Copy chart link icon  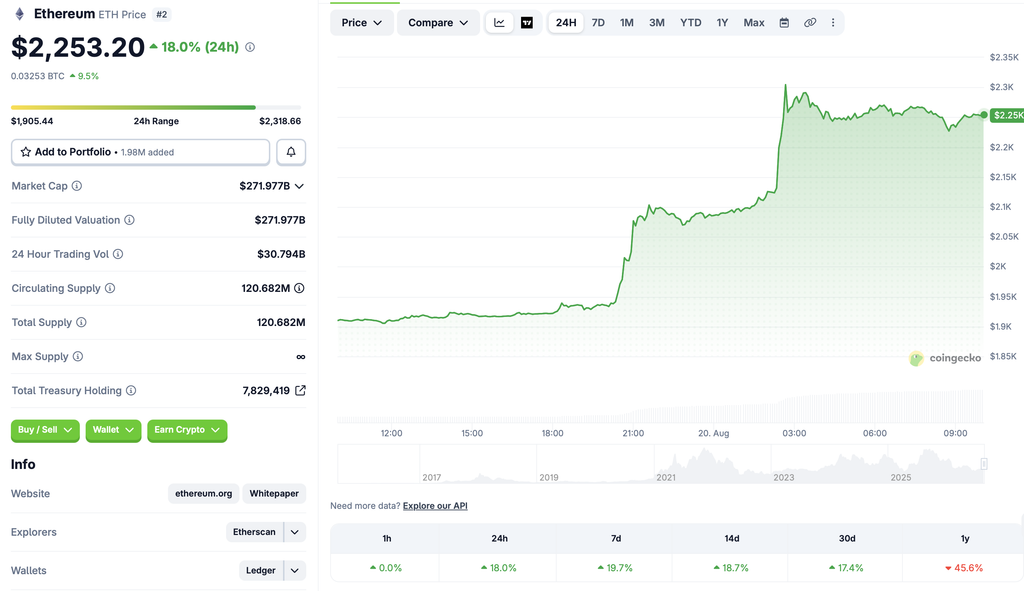(810, 23)
